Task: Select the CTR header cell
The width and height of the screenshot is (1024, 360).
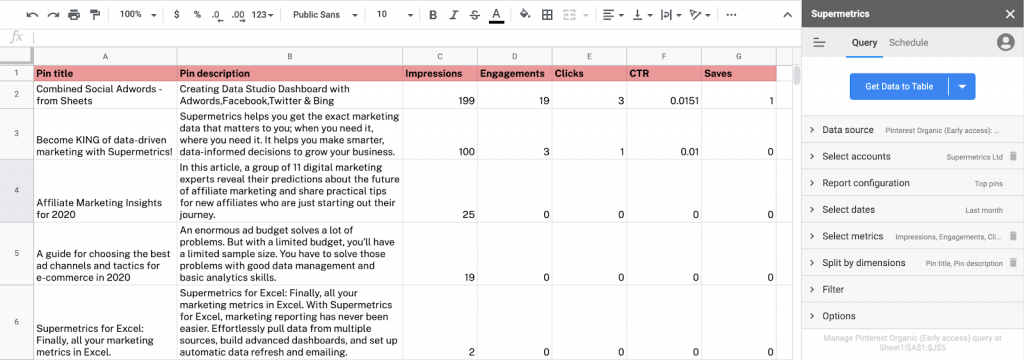Action: coord(664,73)
